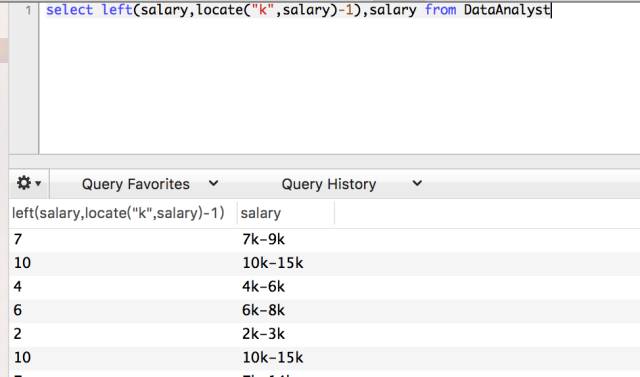Select the left-column cell with value 4

[18, 287]
